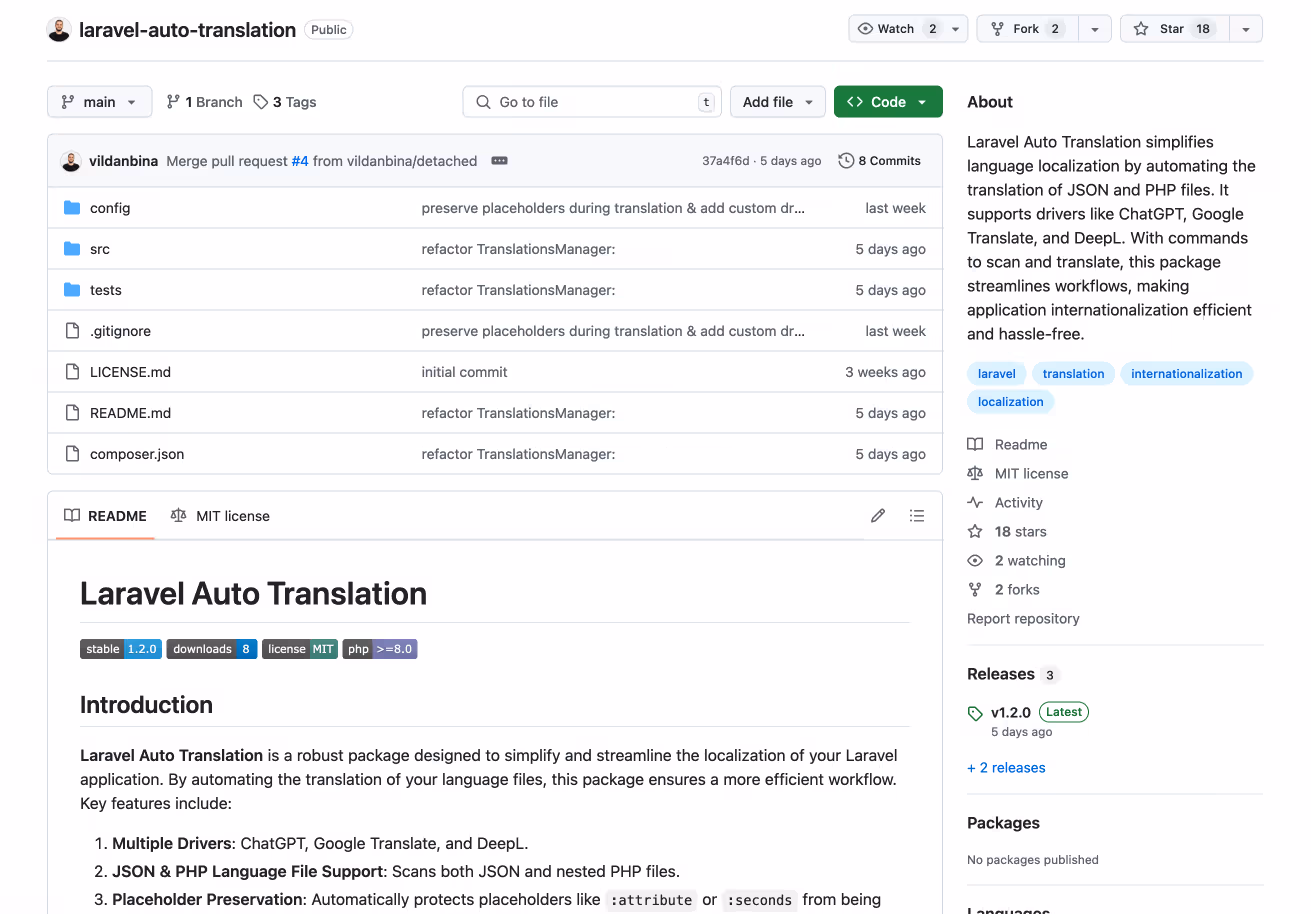The image size is (1311, 914).
Task: Open the Watch notifications dropdown
Action: coord(908,29)
